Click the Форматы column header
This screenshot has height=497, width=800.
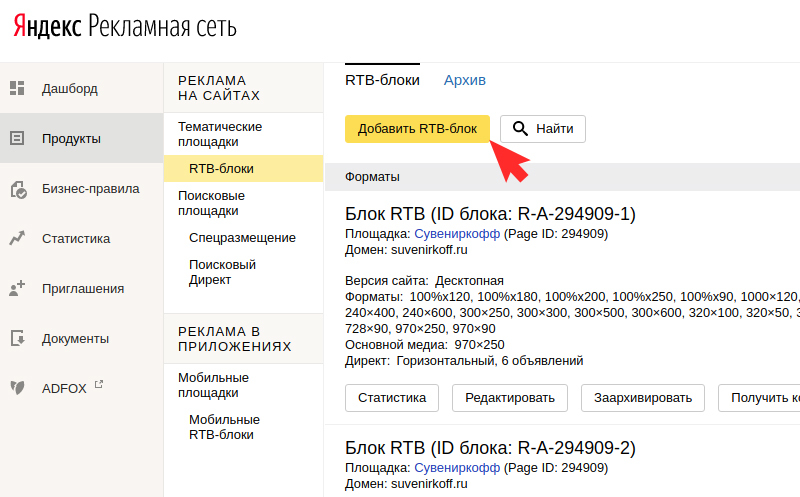point(372,177)
